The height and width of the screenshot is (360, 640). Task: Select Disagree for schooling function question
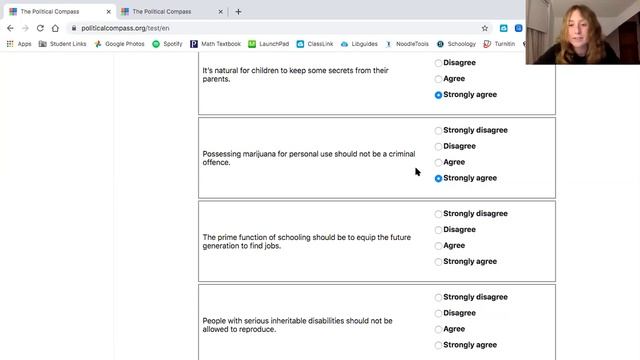tap(438, 230)
